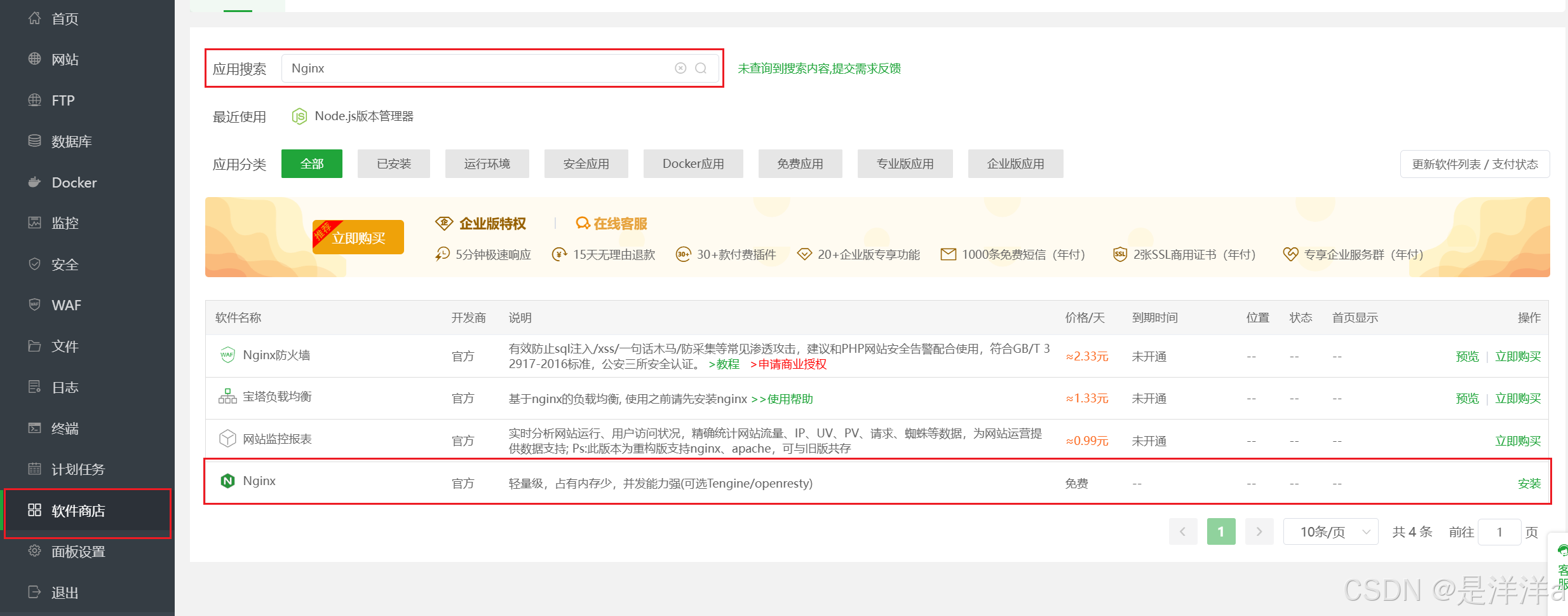Screen dimensions: 1568x616
Task: Click the Nginx防火墙 WAF icon
Action: coord(227,355)
